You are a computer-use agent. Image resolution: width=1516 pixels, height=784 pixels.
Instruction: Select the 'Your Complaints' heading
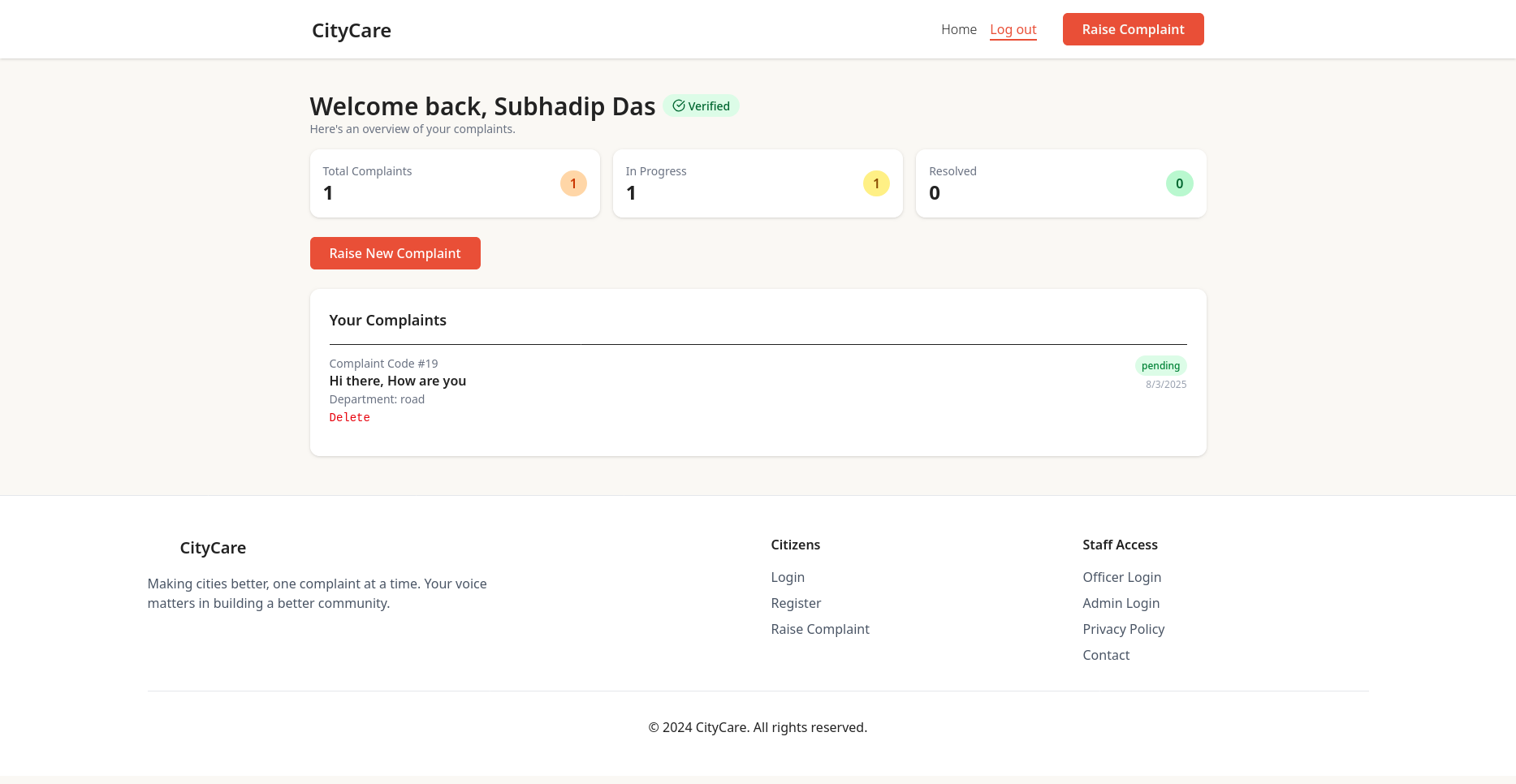[387, 320]
